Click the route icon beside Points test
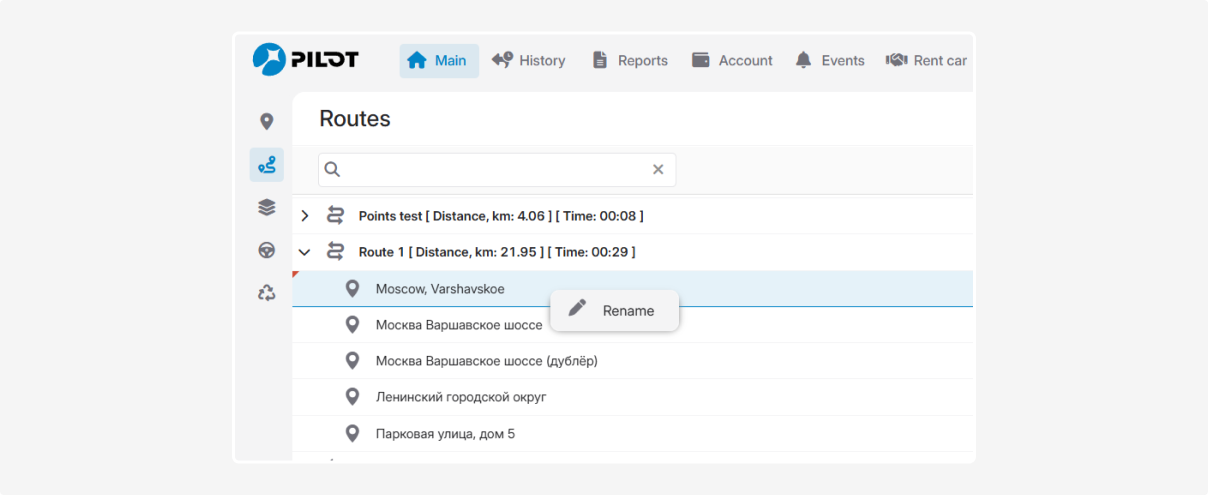The width and height of the screenshot is (1208, 495). (336, 216)
